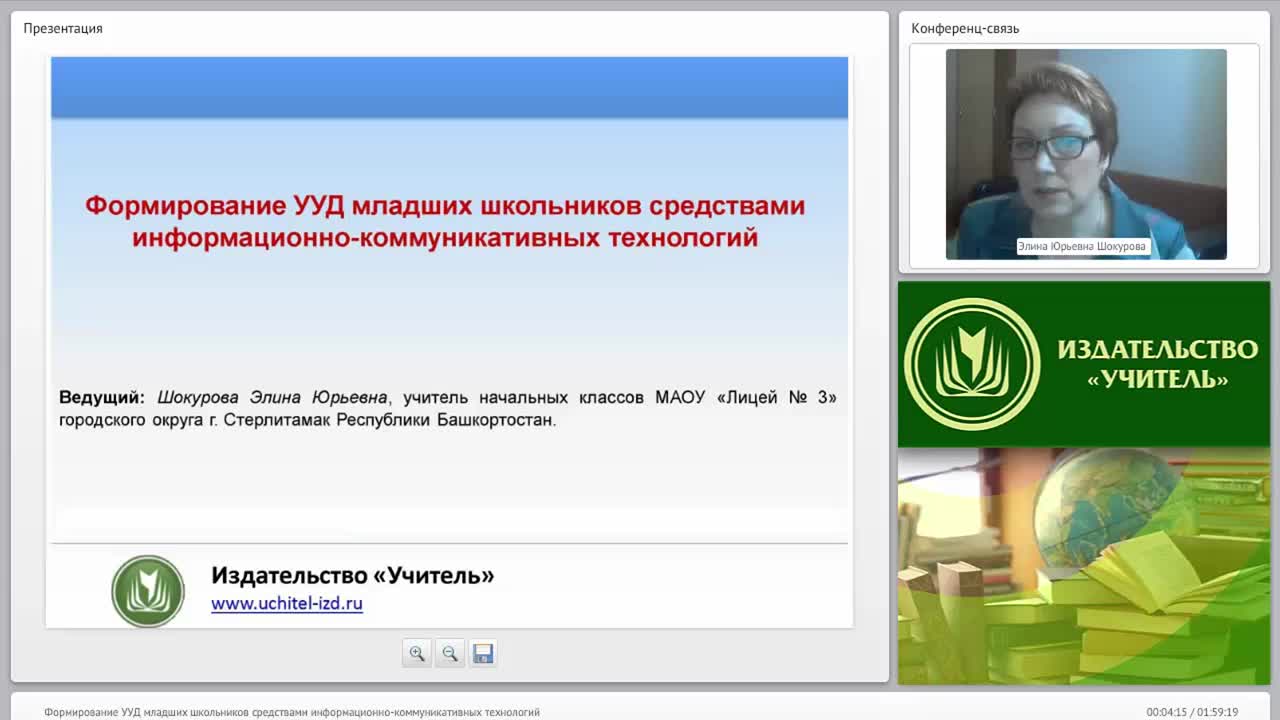Click the round emblem in the green banner
The height and width of the screenshot is (720, 1280).
972,364
